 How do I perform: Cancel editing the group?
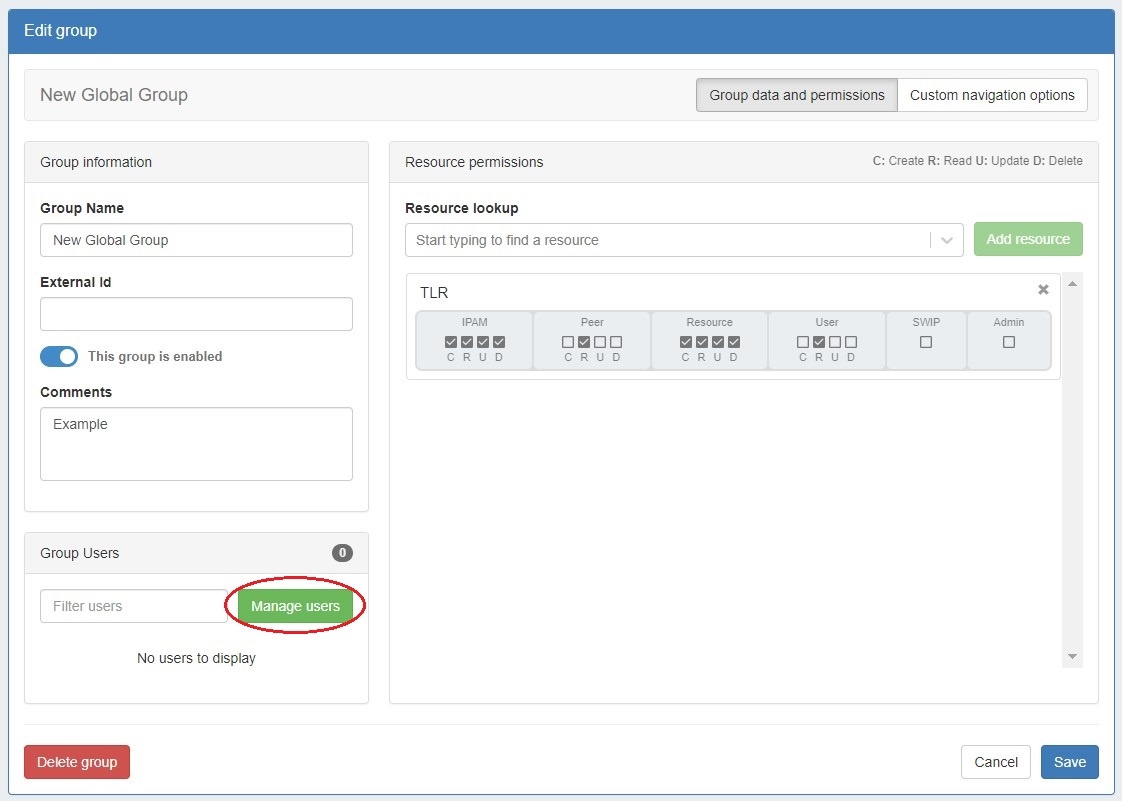[x=996, y=762]
